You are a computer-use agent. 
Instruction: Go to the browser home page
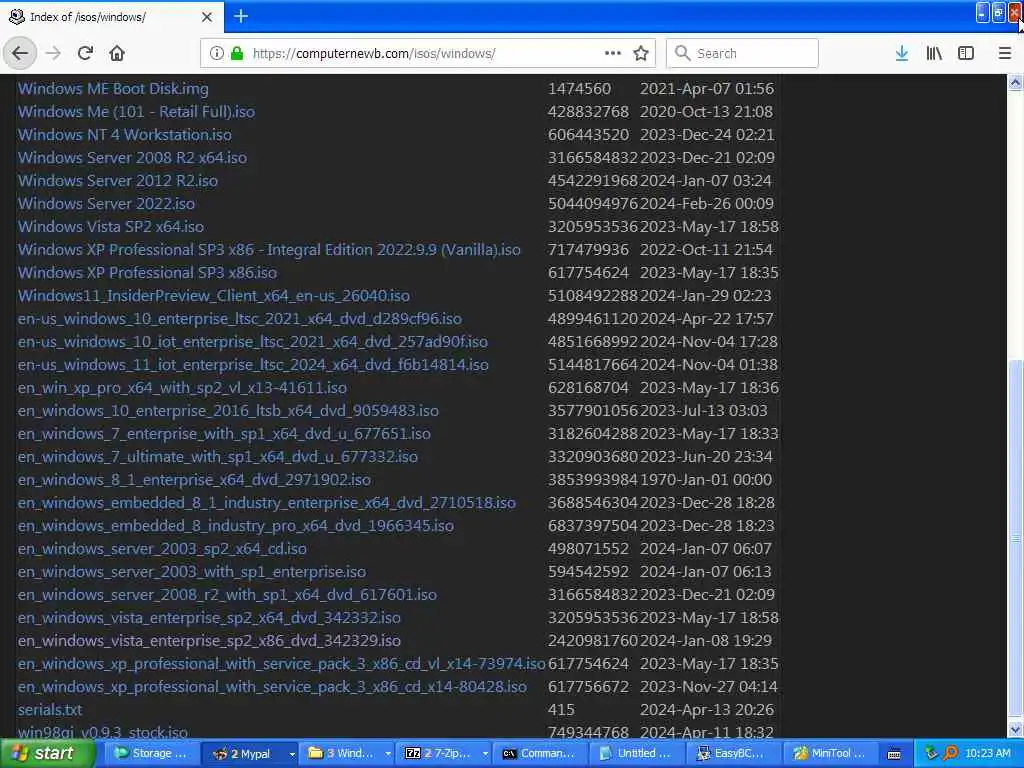tap(117, 53)
